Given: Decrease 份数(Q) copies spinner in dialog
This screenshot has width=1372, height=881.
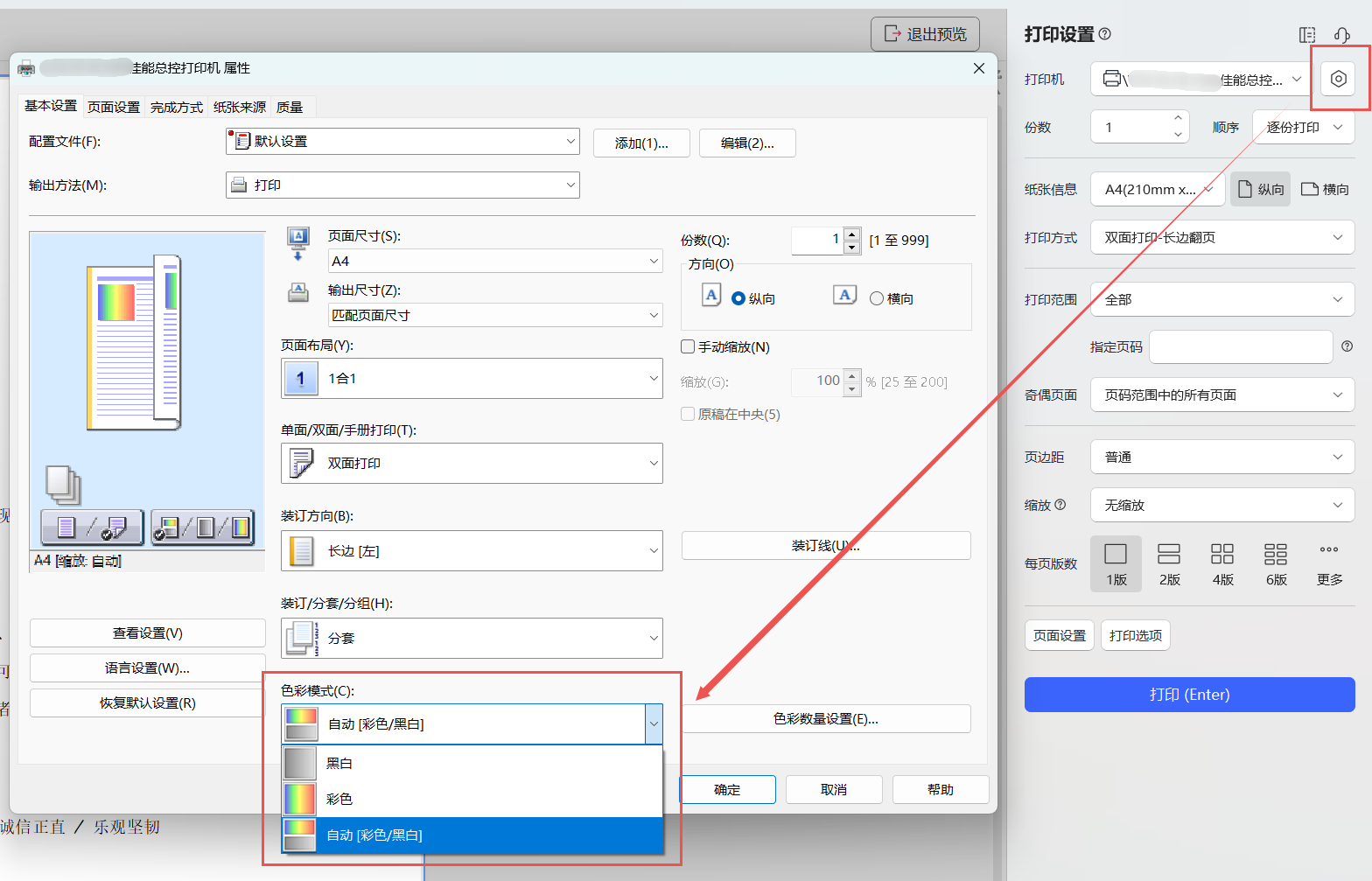Looking at the screenshot, I should click(x=852, y=248).
